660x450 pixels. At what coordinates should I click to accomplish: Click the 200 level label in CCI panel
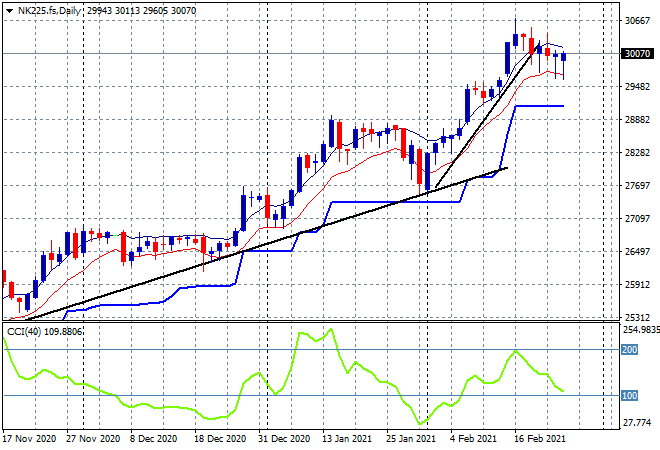click(x=630, y=349)
